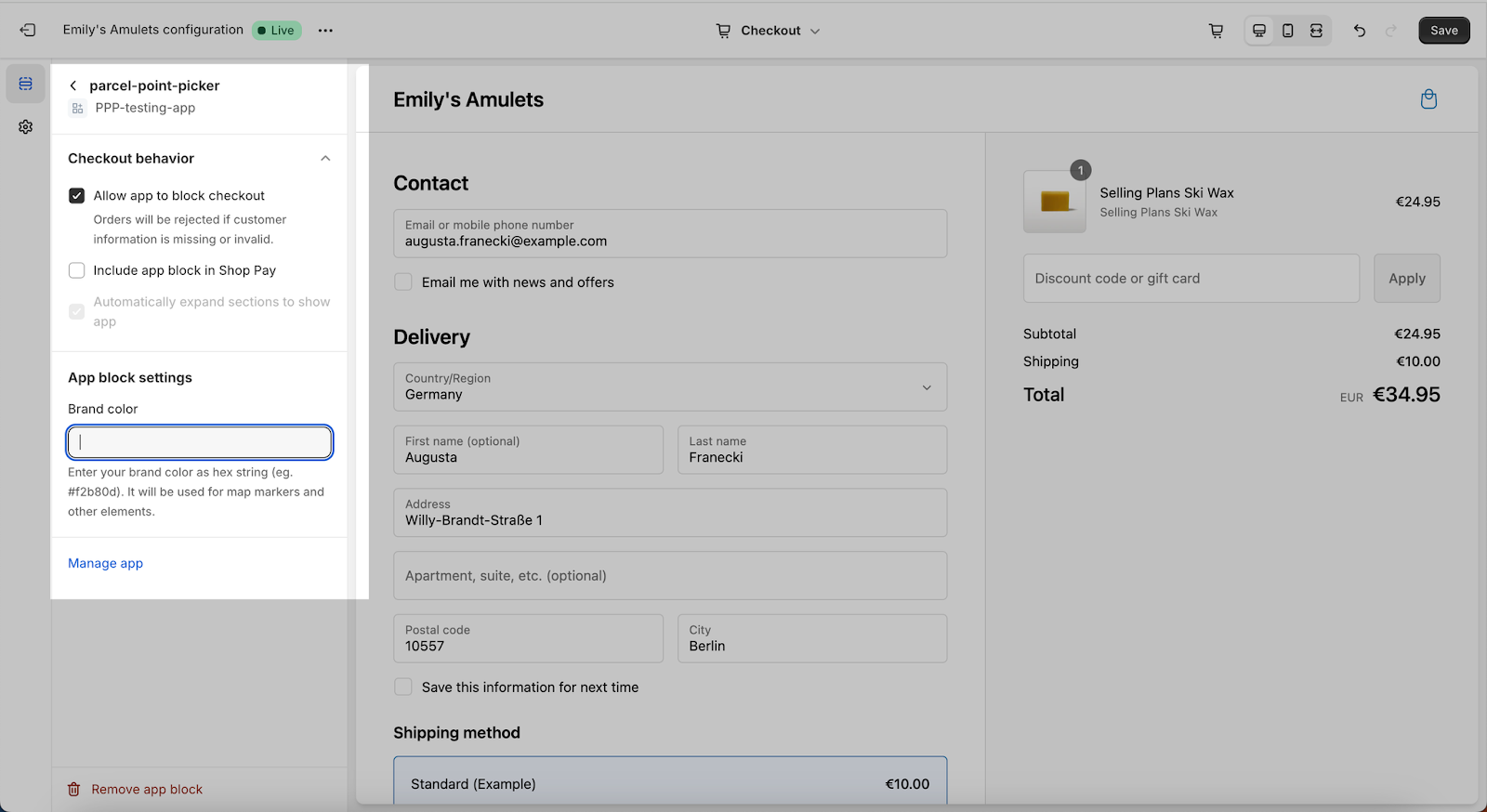Open the Sections panel in sidebar

click(26, 84)
